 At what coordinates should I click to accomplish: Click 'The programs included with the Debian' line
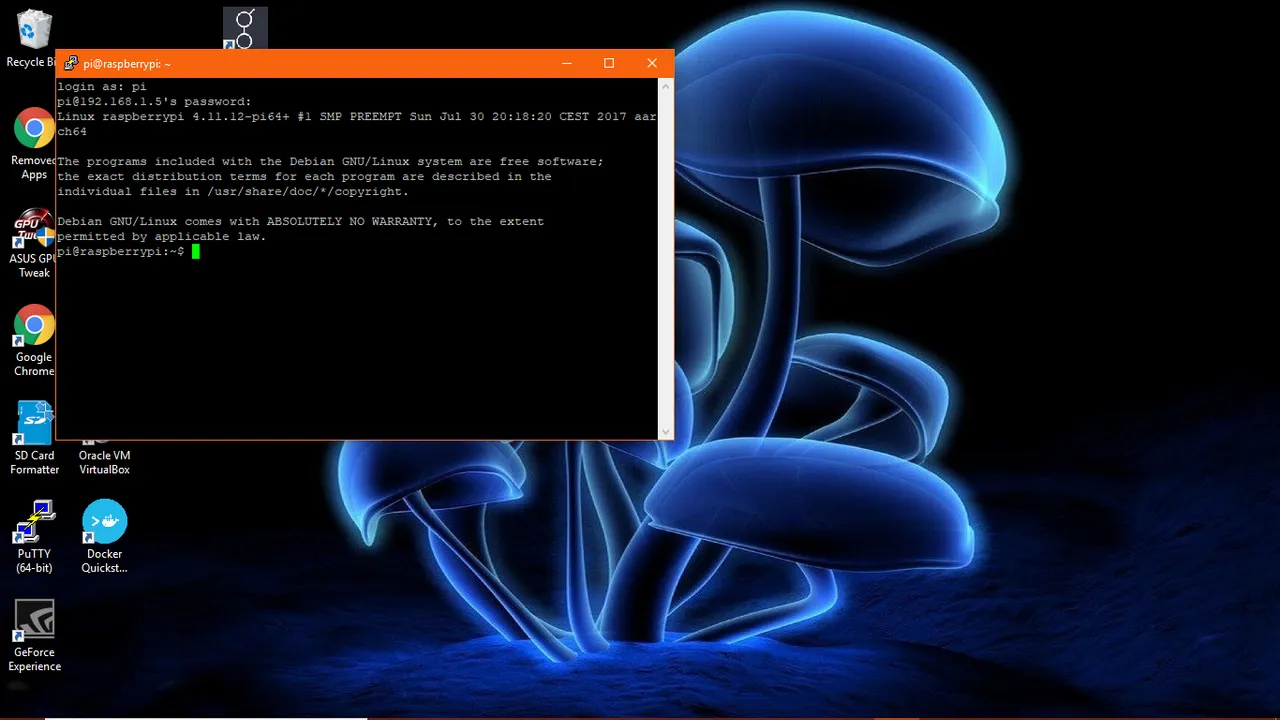pos(330,162)
